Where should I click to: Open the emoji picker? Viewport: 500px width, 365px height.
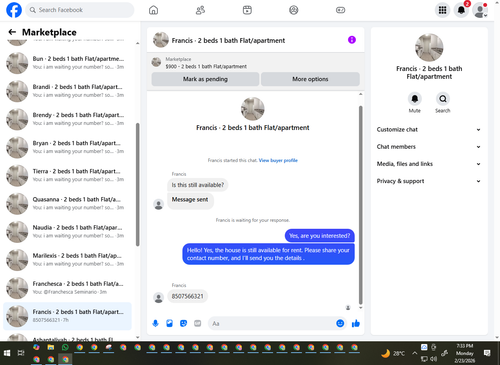pyautogui.click(x=340, y=323)
